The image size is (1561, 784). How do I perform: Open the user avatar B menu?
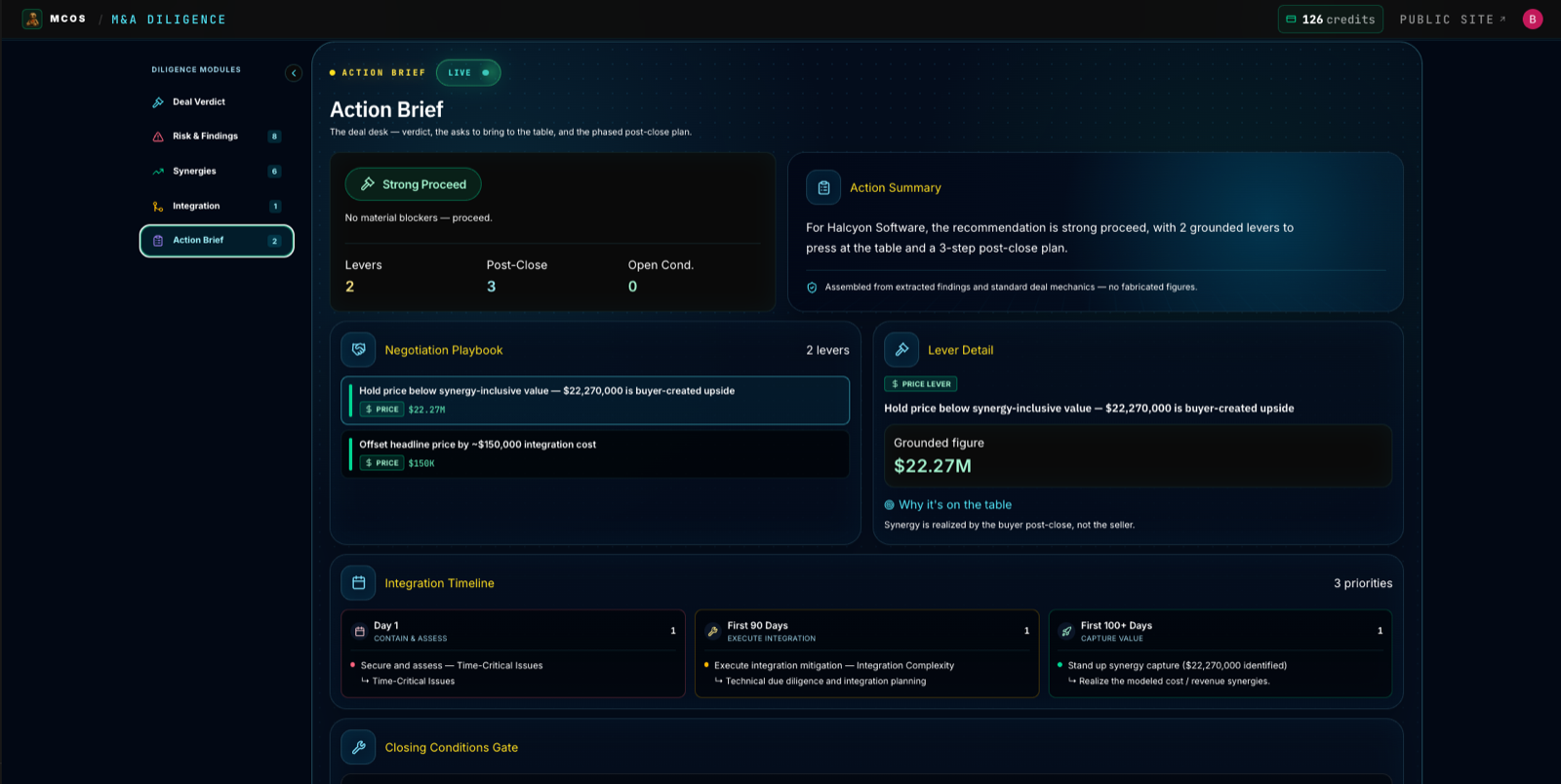coord(1533,20)
